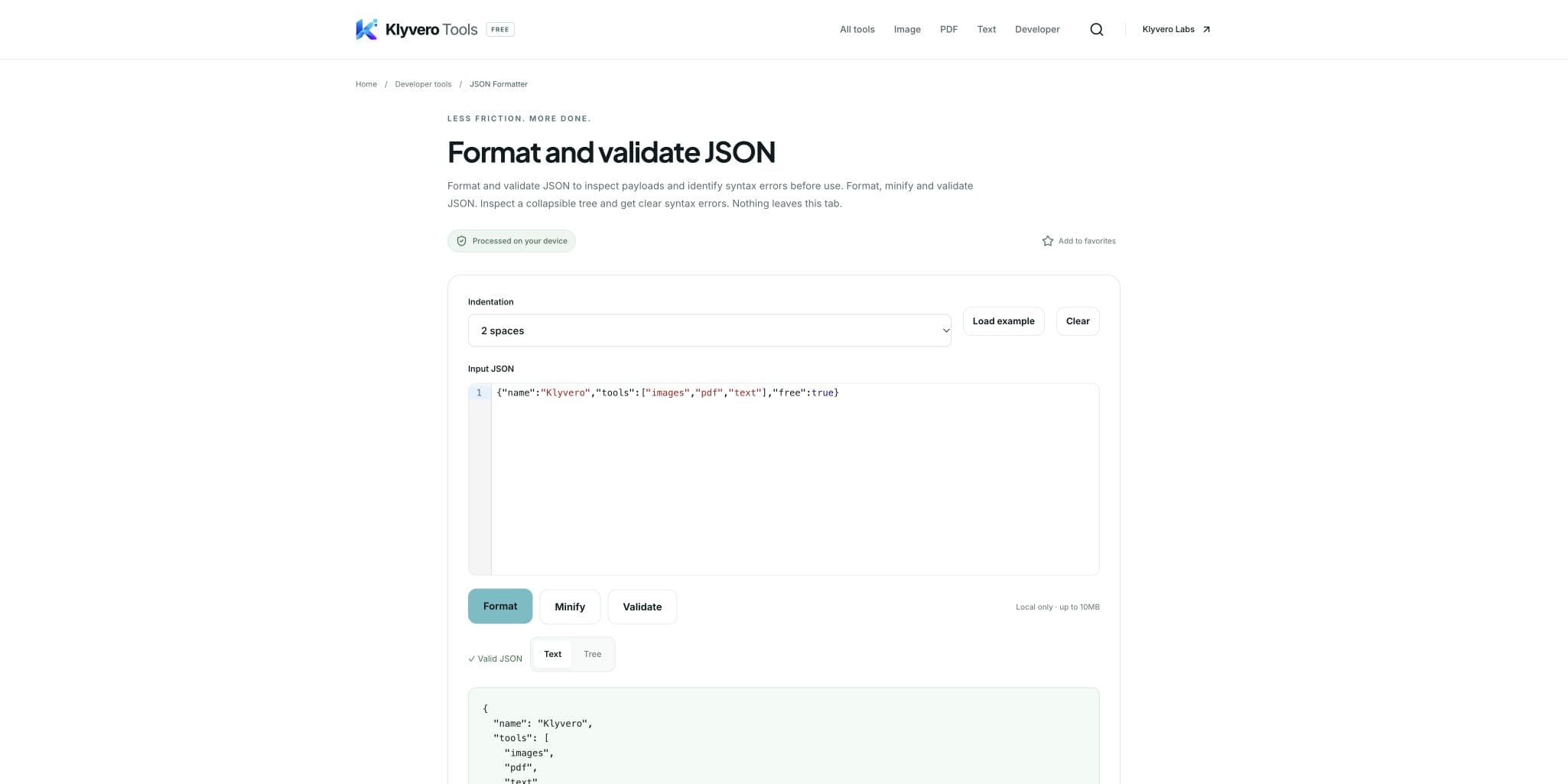Click the Klyvero Tools brand name
Image resolution: width=1568 pixels, height=784 pixels.
[431, 29]
